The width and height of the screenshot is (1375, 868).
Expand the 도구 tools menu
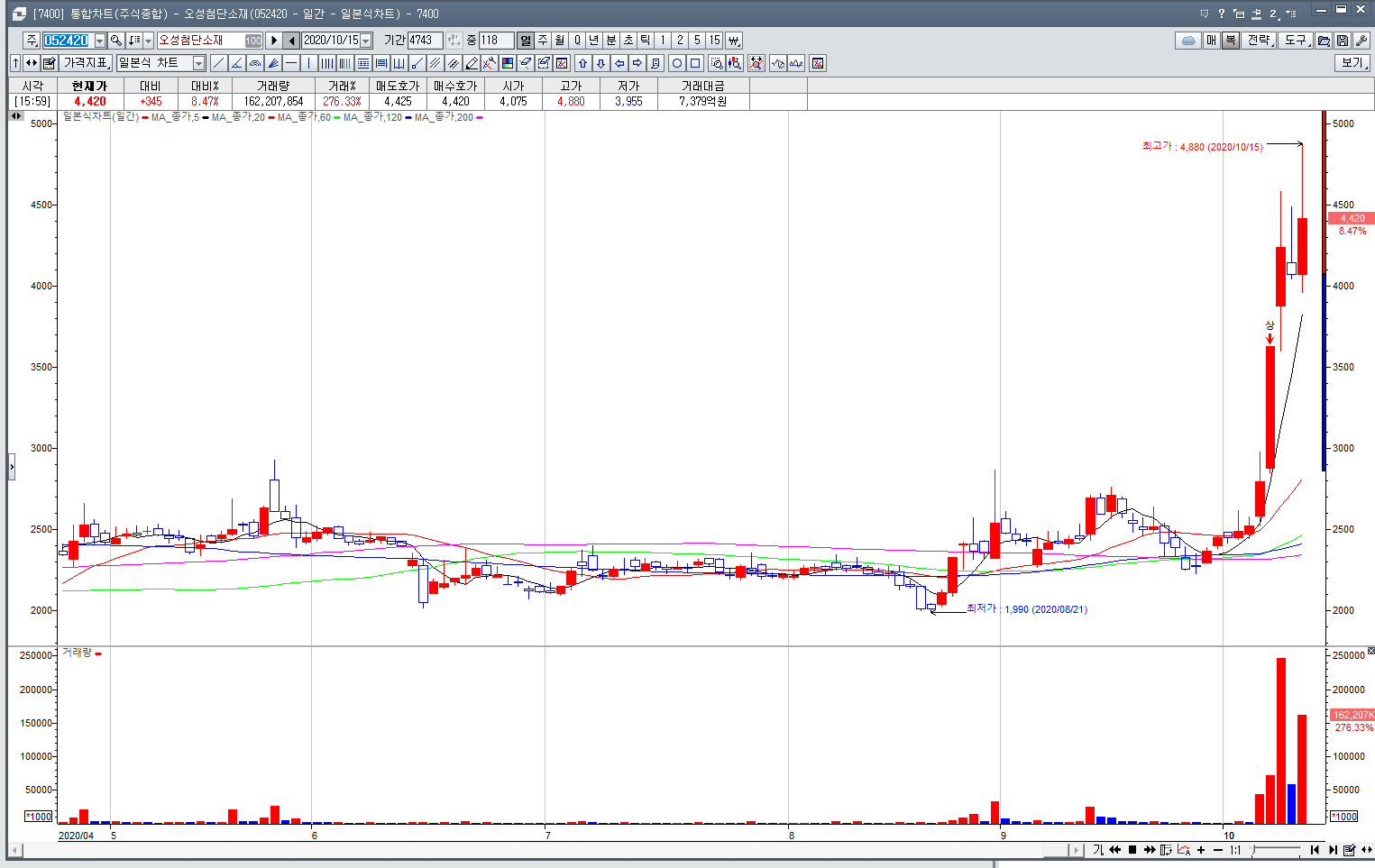coord(1297,41)
